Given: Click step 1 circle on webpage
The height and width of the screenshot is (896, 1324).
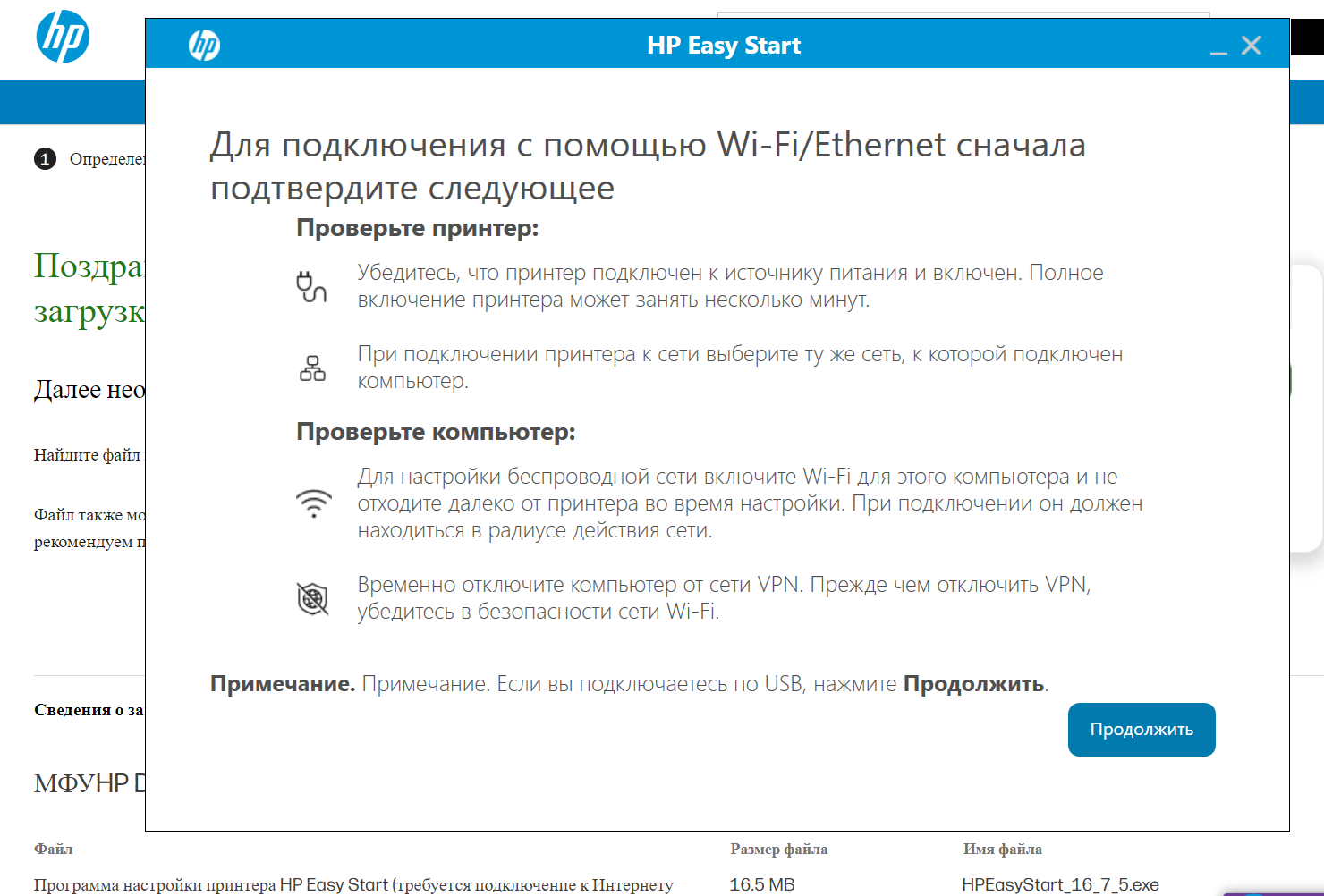Looking at the screenshot, I should pyautogui.click(x=45, y=159).
